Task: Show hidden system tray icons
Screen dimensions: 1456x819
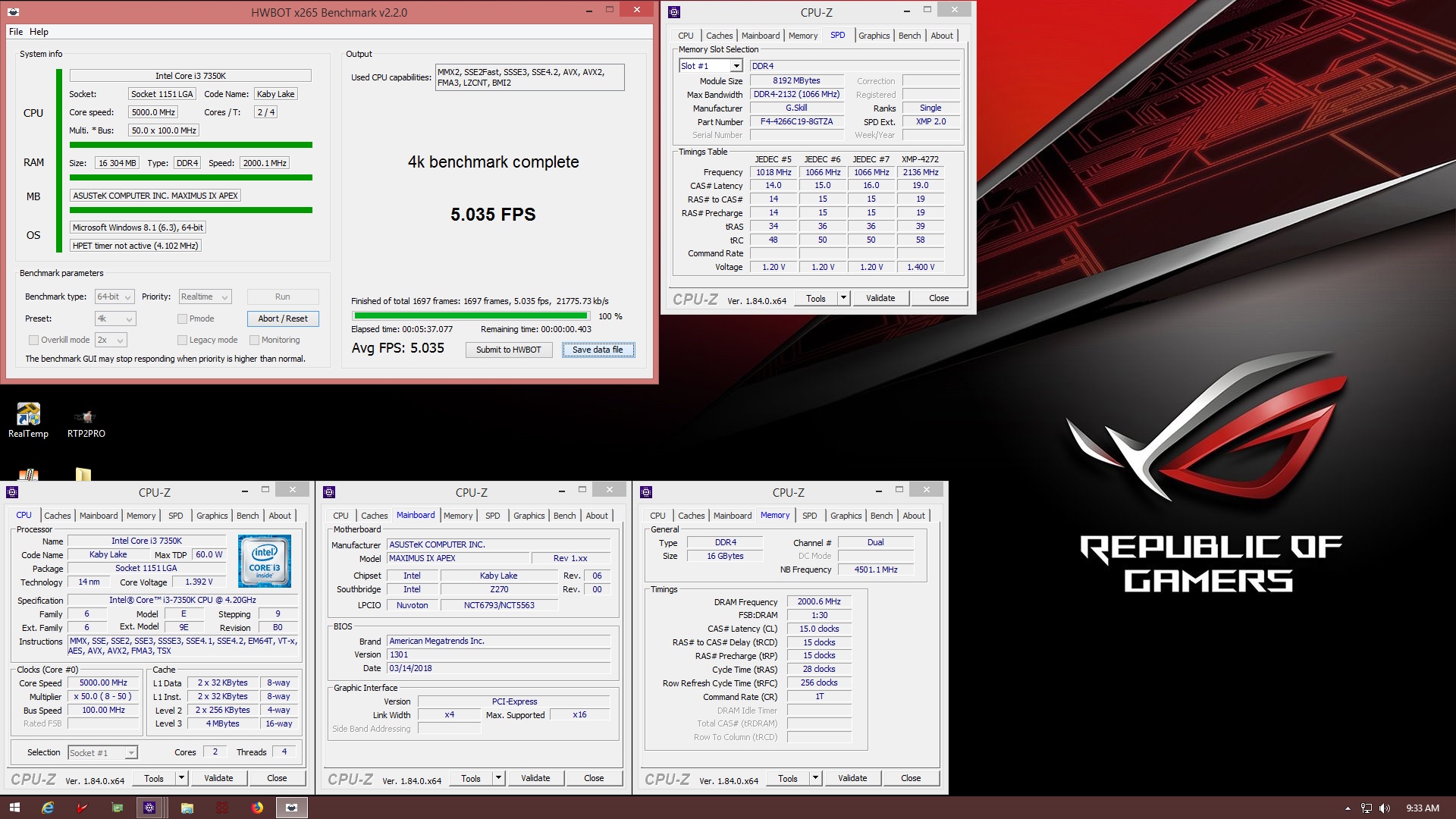Action: coord(1348,808)
